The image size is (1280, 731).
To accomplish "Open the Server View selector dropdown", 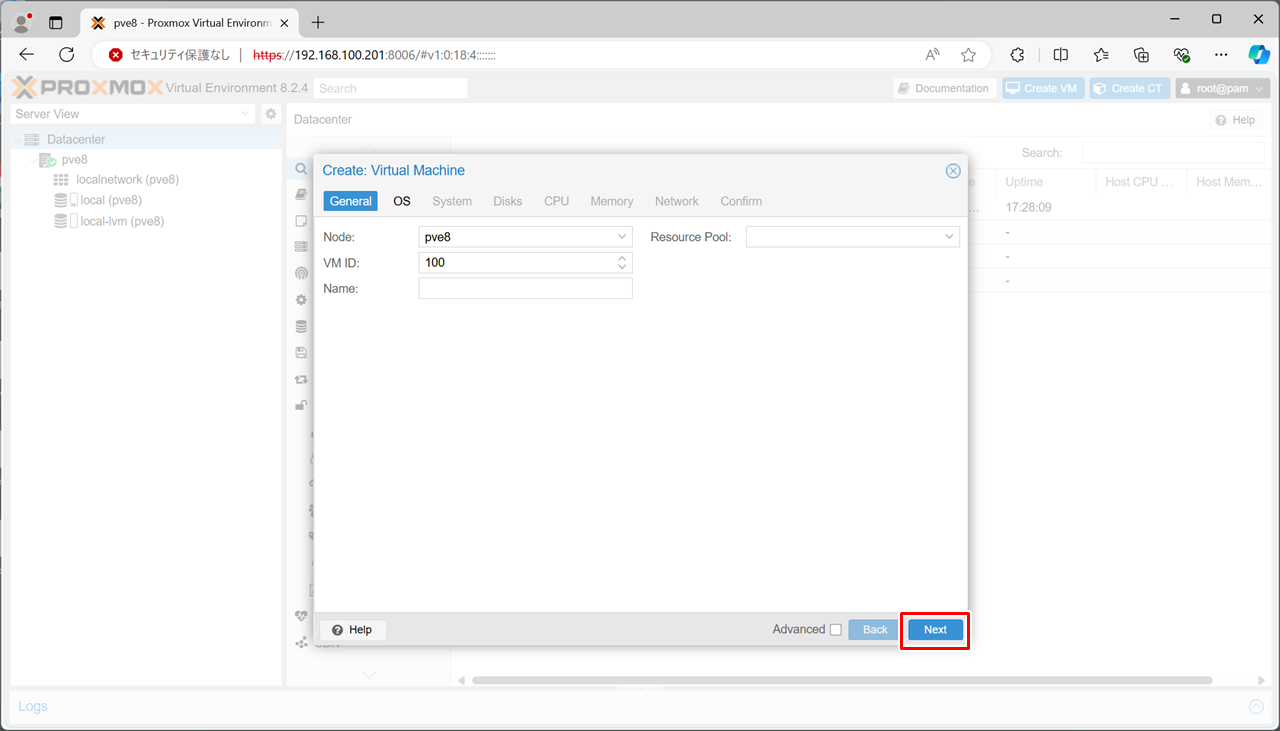I will [133, 114].
